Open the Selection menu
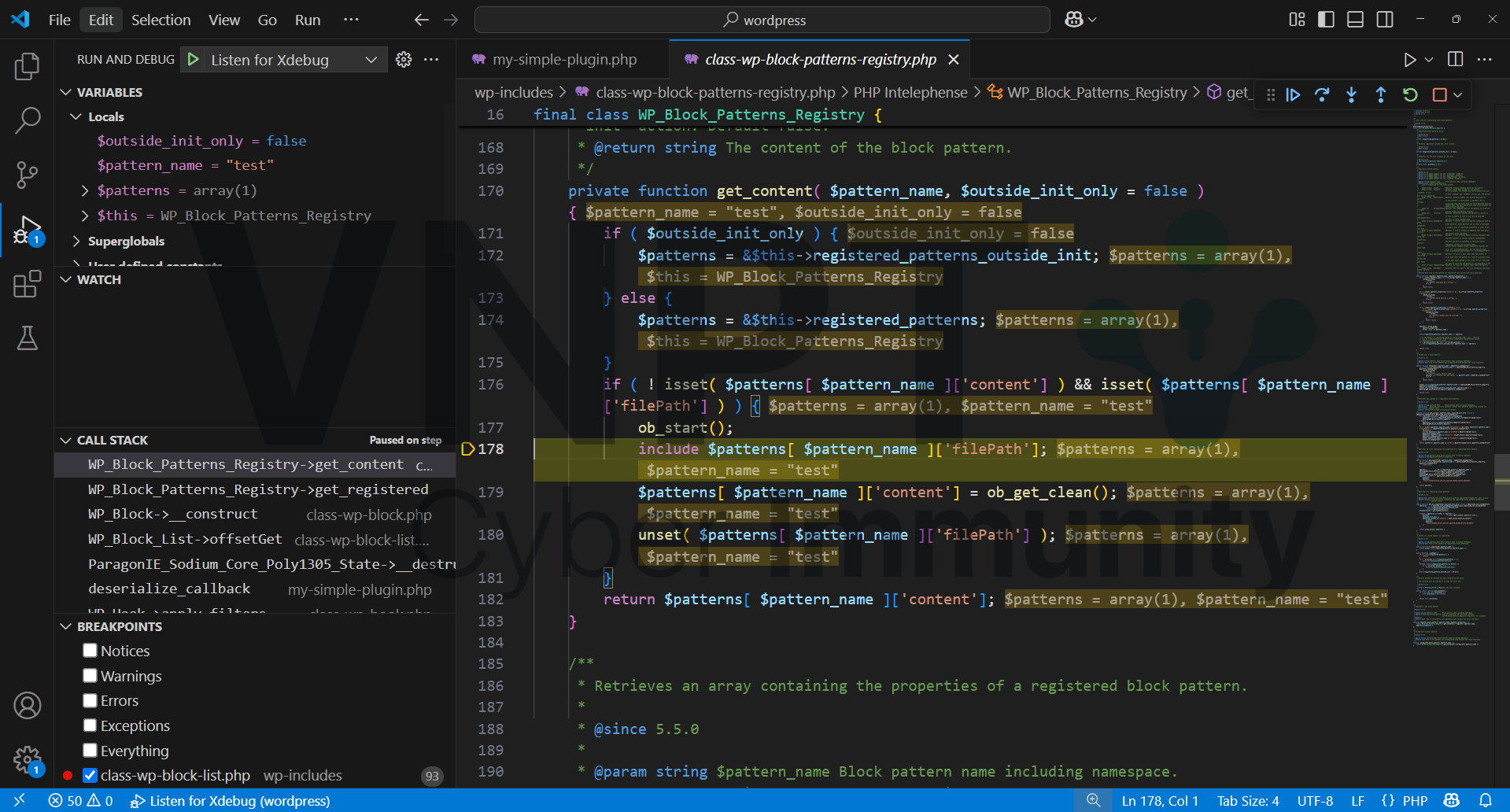The image size is (1510, 812). point(161,20)
